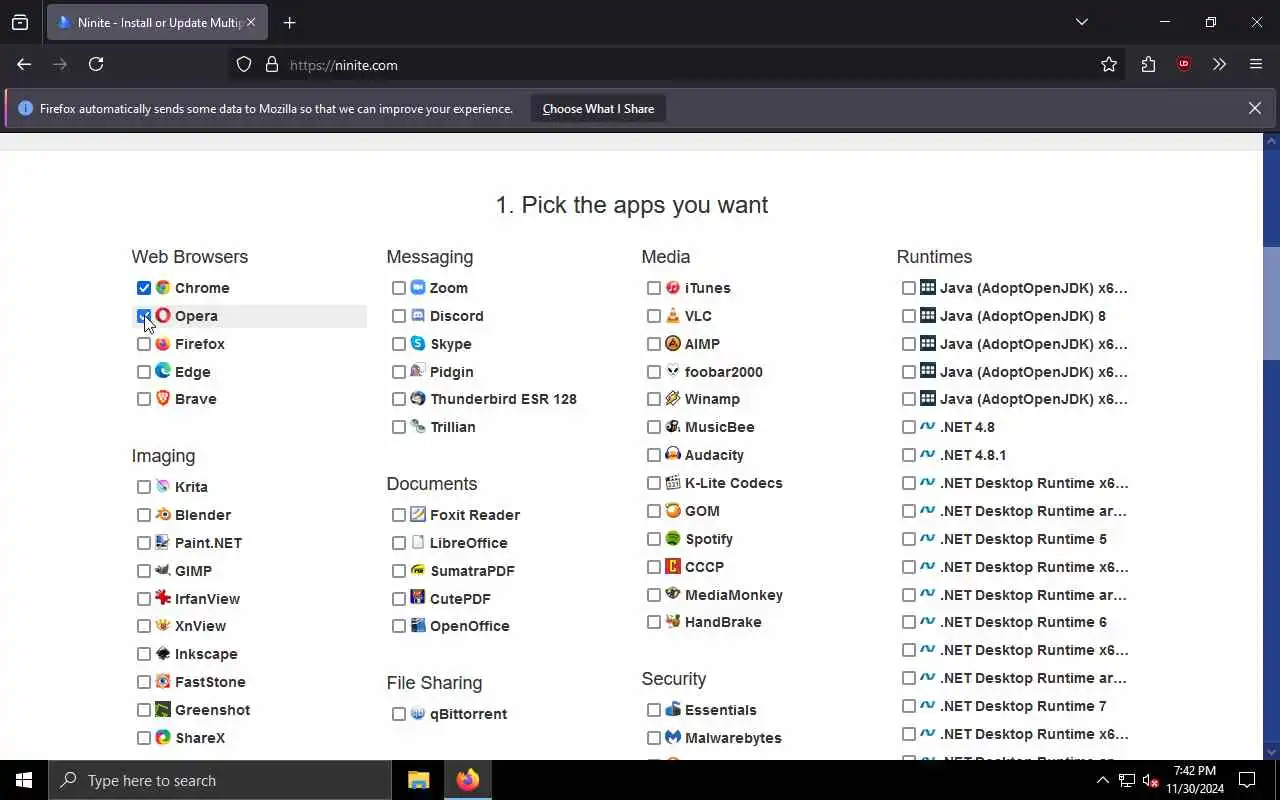The height and width of the screenshot is (800, 1280).
Task: Click the Trillian label
Action: point(453,427)
